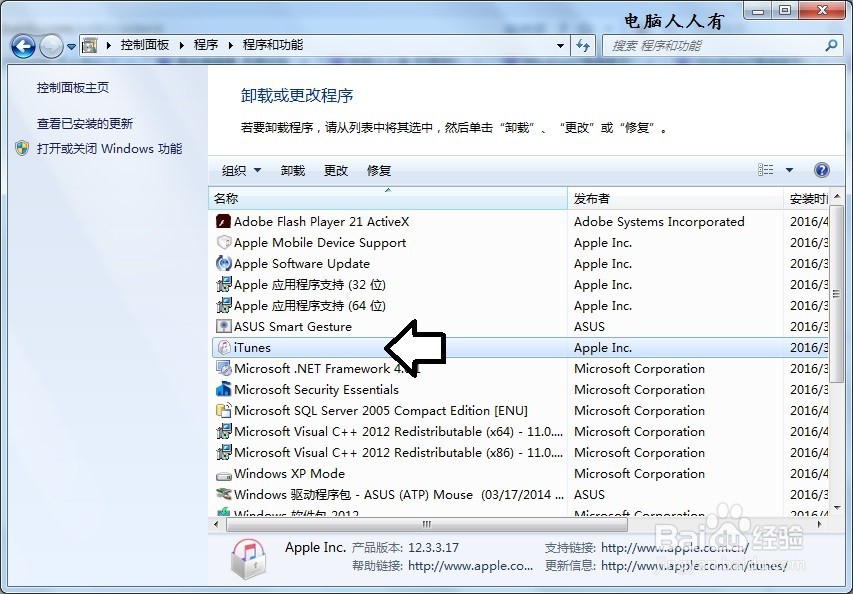Open the address bar history dropdown
This screenshot has height=594, width=853.
(x=560, y=46)
